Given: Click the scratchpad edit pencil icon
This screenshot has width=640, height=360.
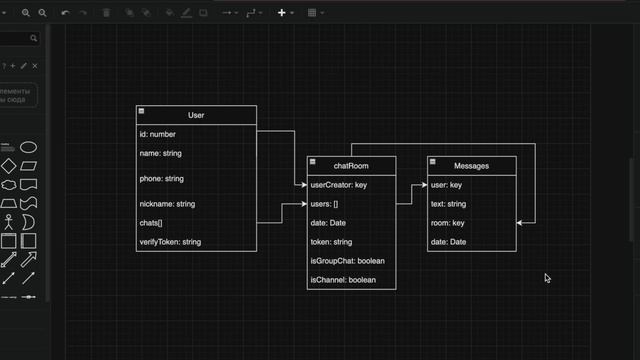Looking at the screenshot, I should [24, 66].
